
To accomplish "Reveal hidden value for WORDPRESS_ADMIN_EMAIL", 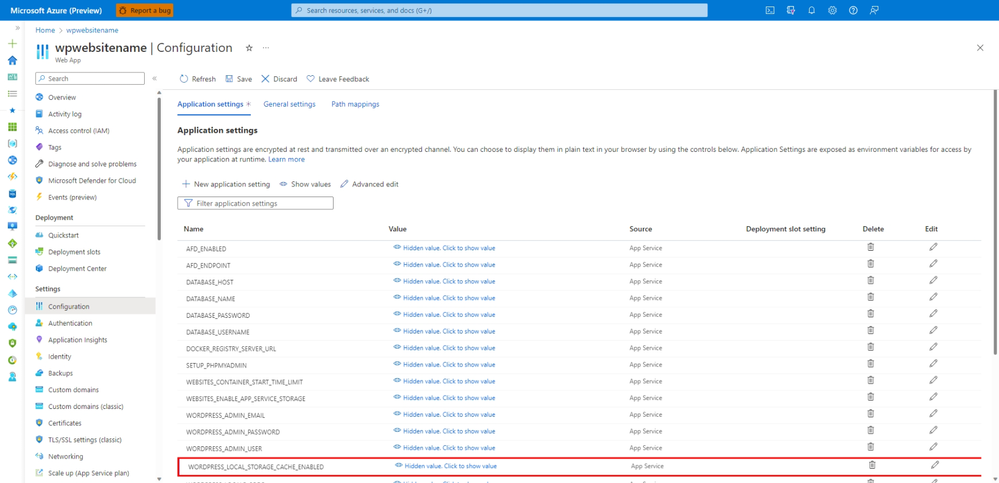I will 444,414.
